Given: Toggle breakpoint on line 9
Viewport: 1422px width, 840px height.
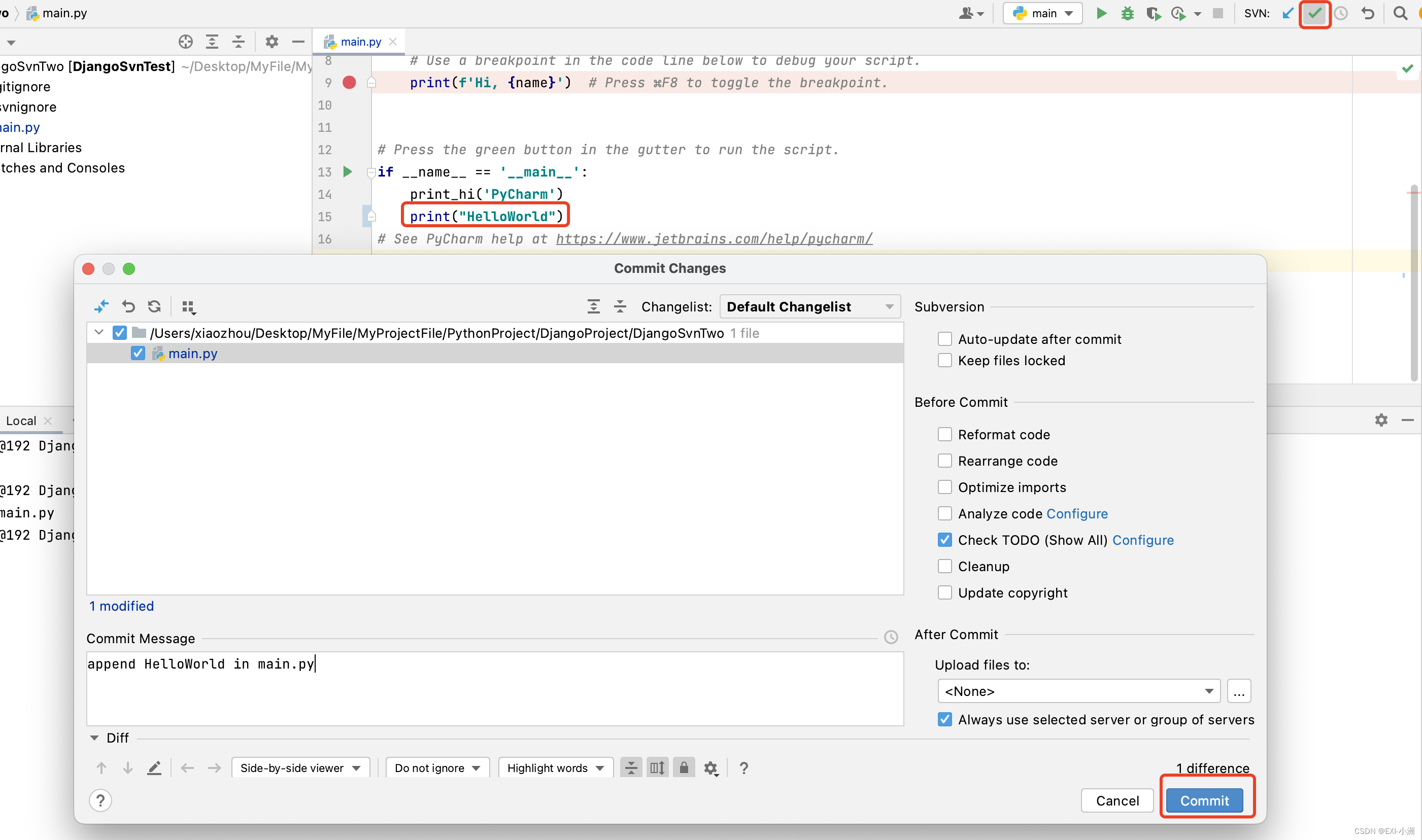Looking at the screenshot, I should (350, 83).
